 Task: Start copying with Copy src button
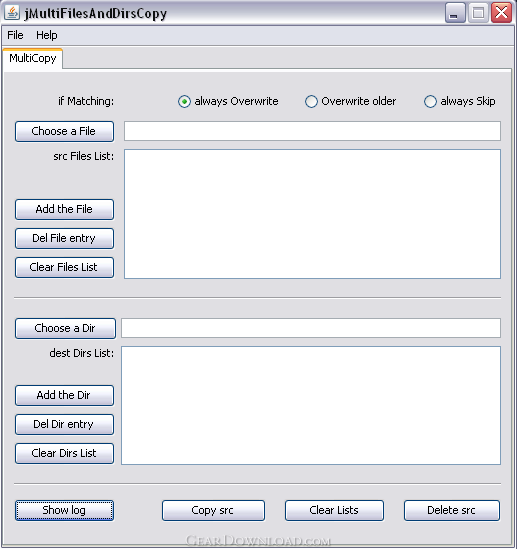(x=213, y=510)
